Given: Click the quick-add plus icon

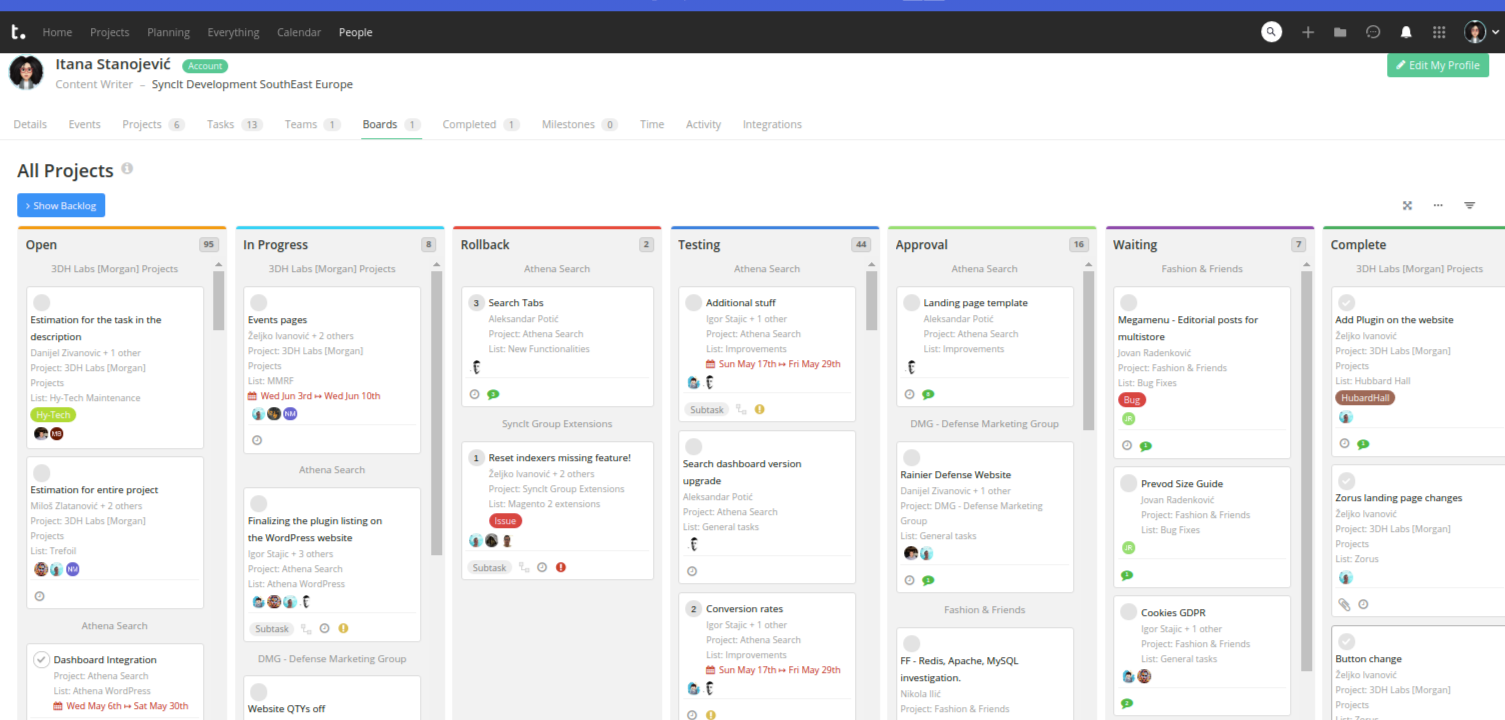Looking at the screenshot, I should click(x=1307, y=32).
